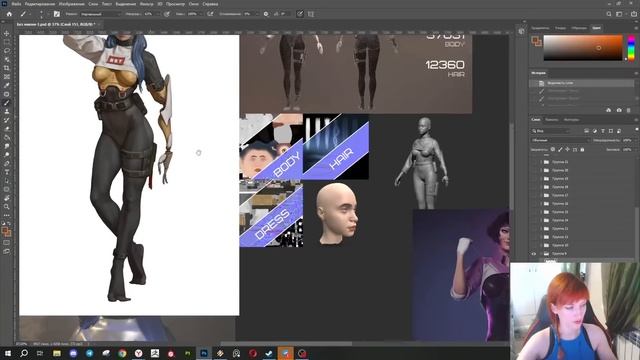Open the Редактирование menu
640x360 pixels.
tap(40, 4)
